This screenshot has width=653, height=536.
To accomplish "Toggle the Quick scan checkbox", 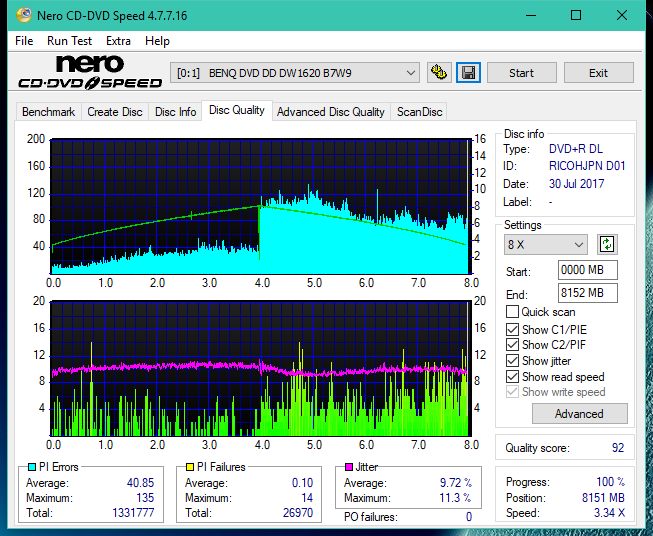I will click(512, 312).
